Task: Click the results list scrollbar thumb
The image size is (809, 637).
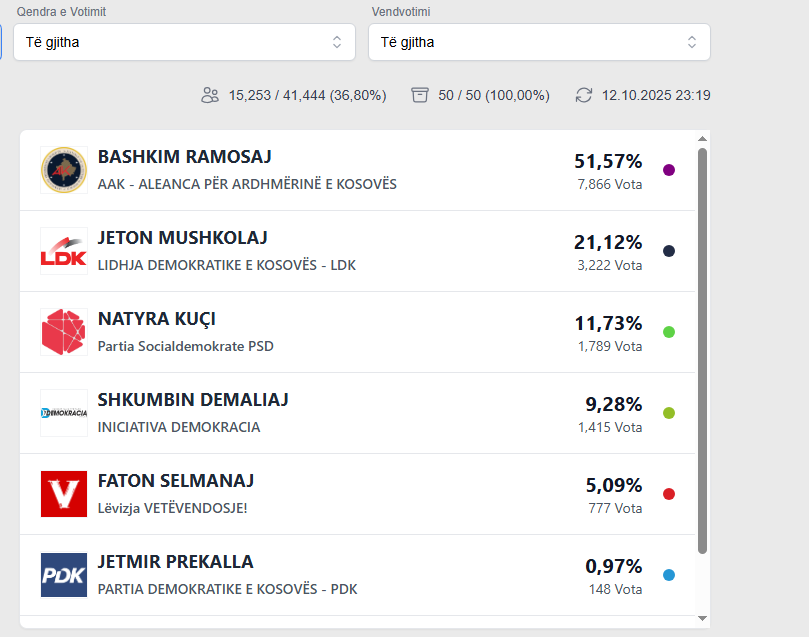Action: tap(702, 350)
